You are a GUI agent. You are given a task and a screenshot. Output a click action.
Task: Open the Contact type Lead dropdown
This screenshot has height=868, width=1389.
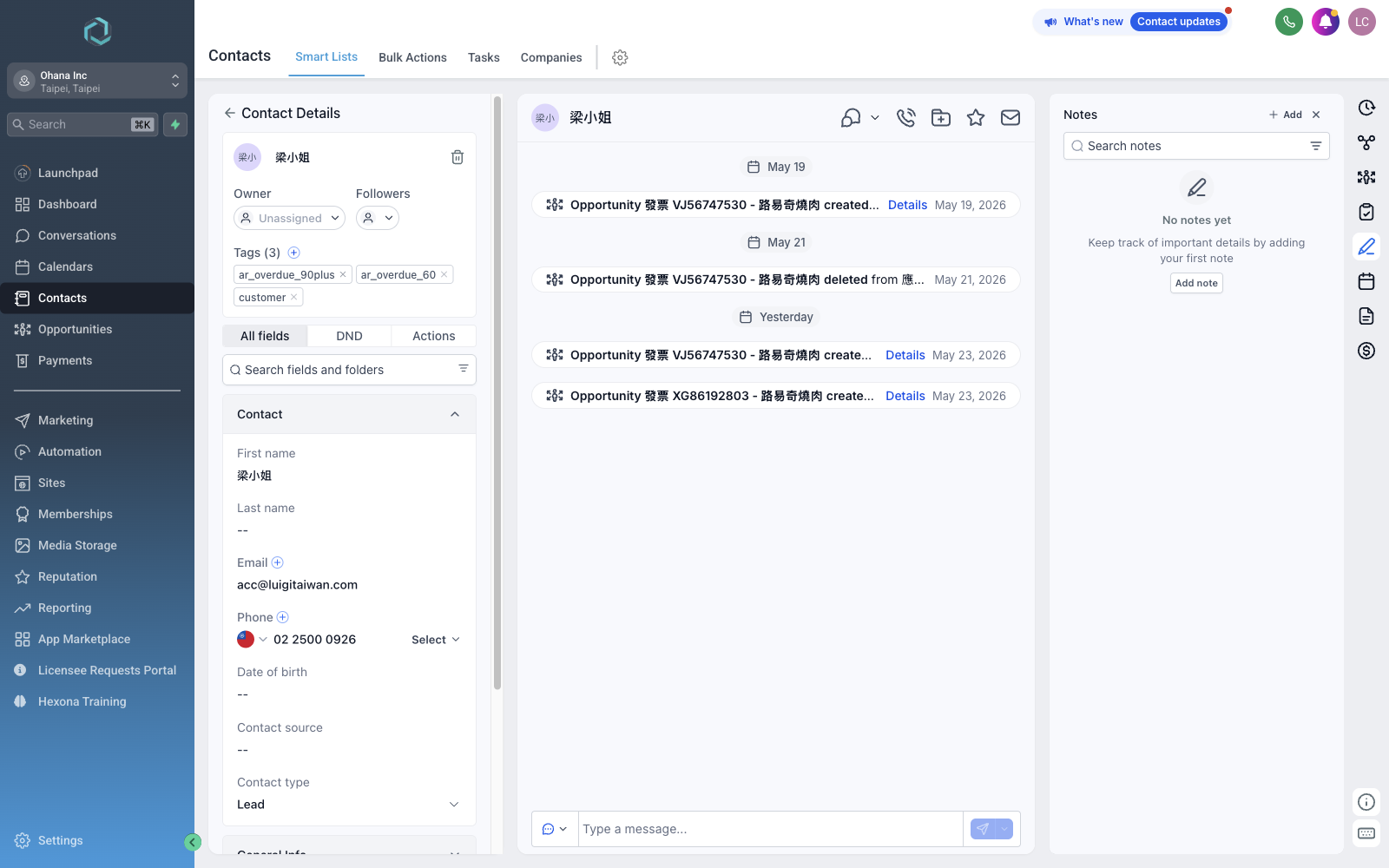point(349,805)
